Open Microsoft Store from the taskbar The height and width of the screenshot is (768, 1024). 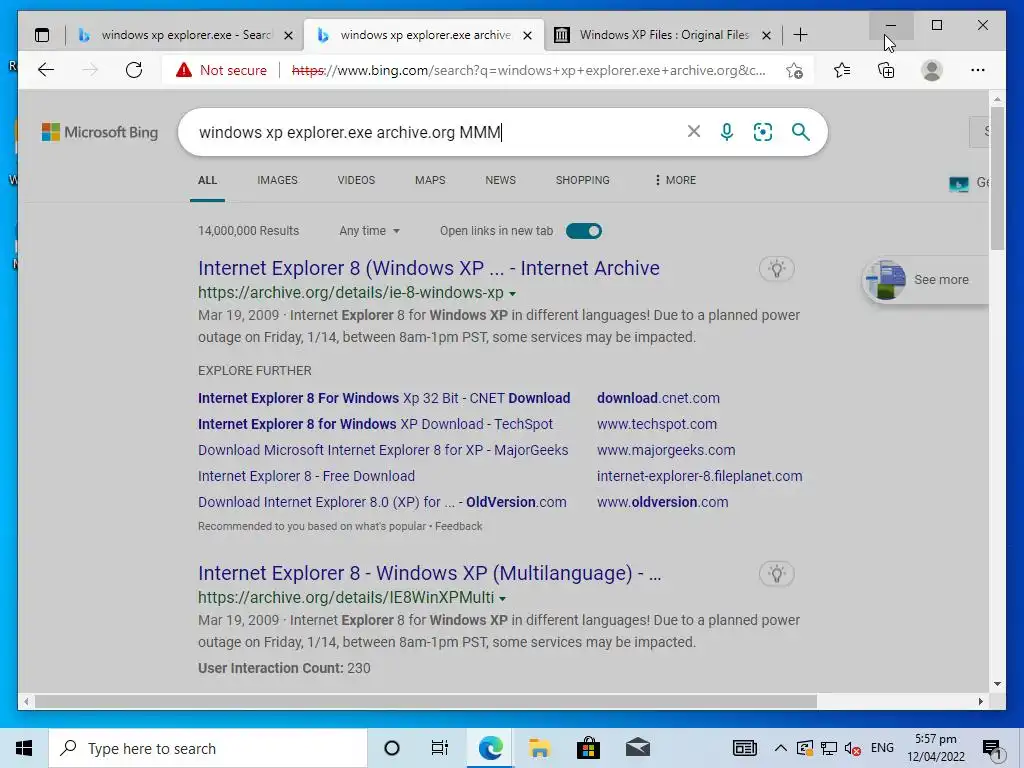coord(588,748)
